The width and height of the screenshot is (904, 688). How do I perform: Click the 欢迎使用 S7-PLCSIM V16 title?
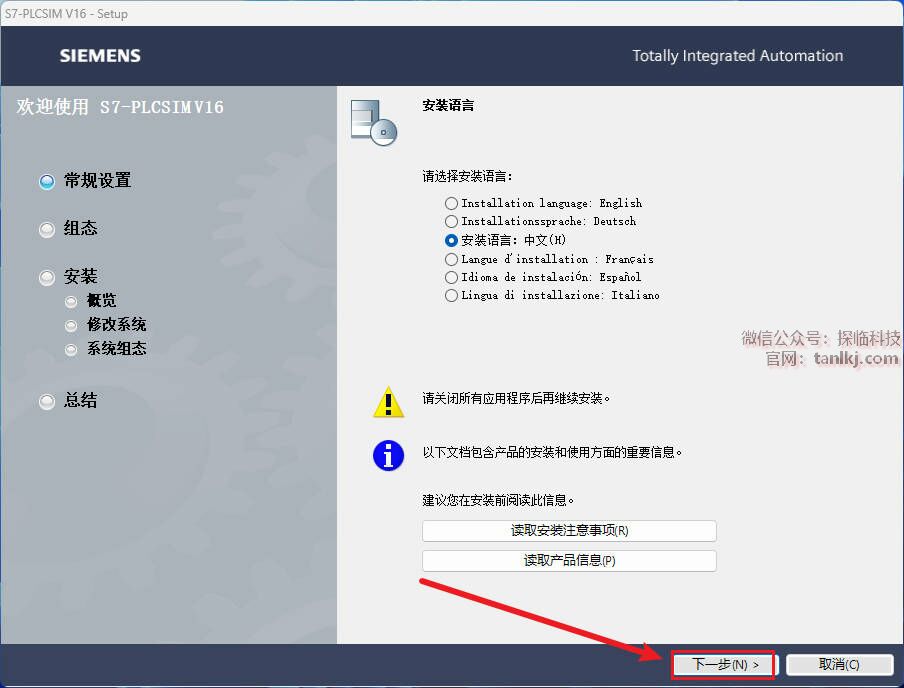(120, 107)
